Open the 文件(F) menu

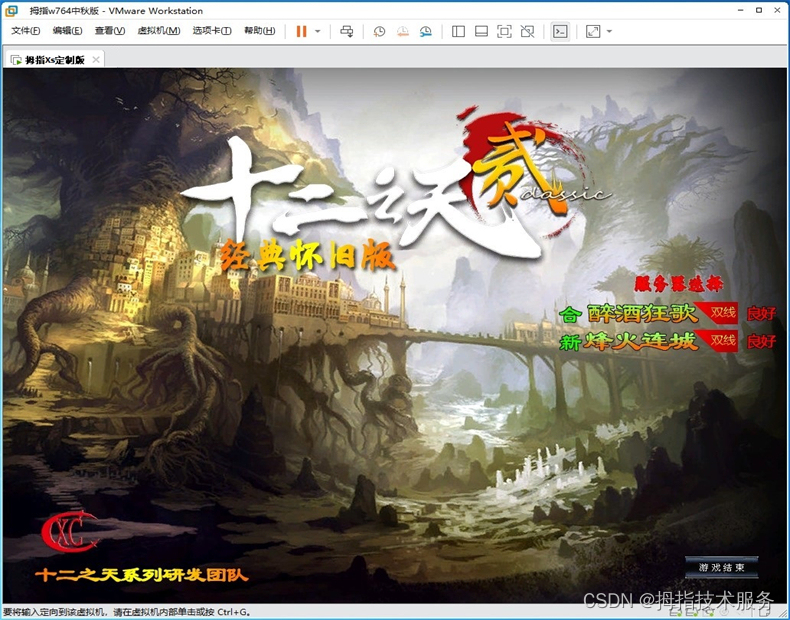click(25, 31)
